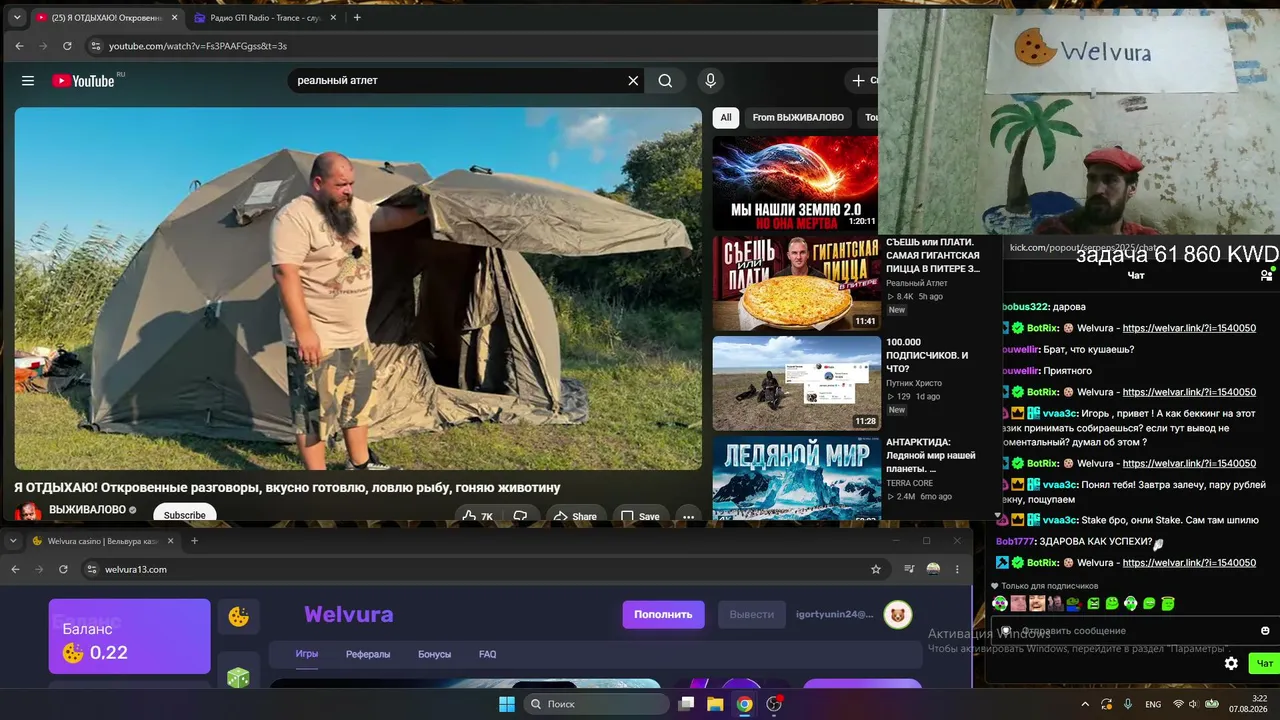The height and width of the screenshot is (720, 1280).
Task: Close the Радио GTI Radio tab
Action: (x=334, y=17)
